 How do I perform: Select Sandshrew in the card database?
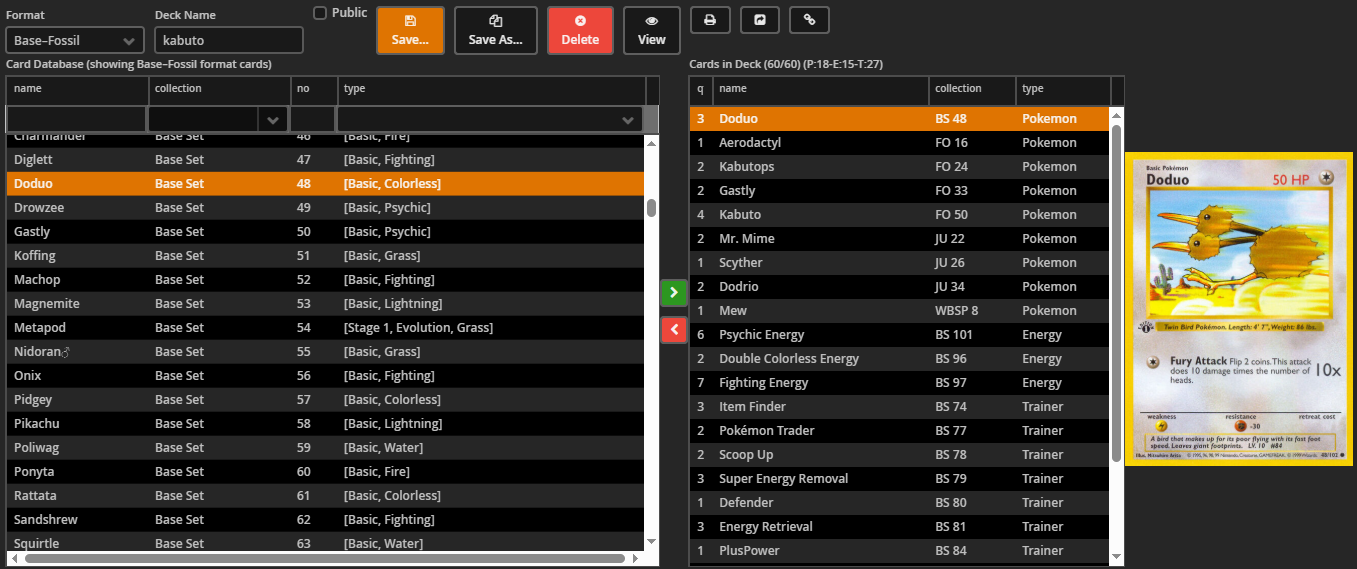[x=326, y=520]
